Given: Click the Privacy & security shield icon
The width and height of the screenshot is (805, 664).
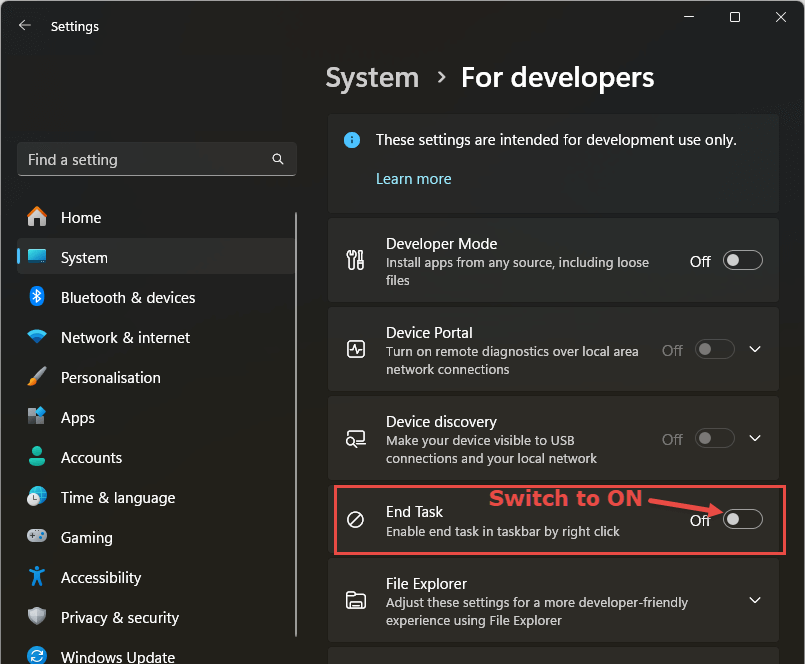Looking at the screenshot, I should pyautogui.click(x=37, y=617).
